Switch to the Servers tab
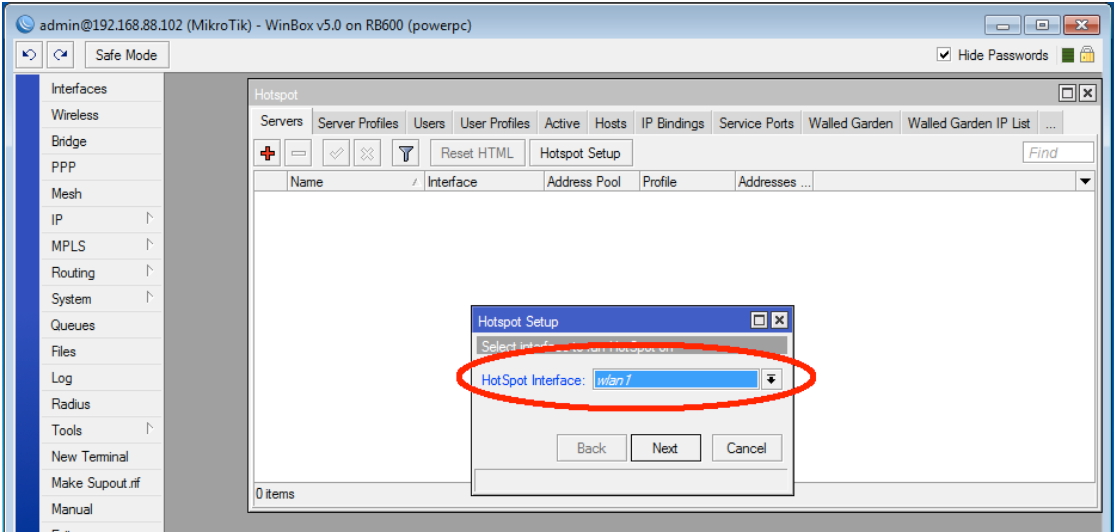Image resolution: width=1116 pixels, height=532 pixels. click(282, 122)
